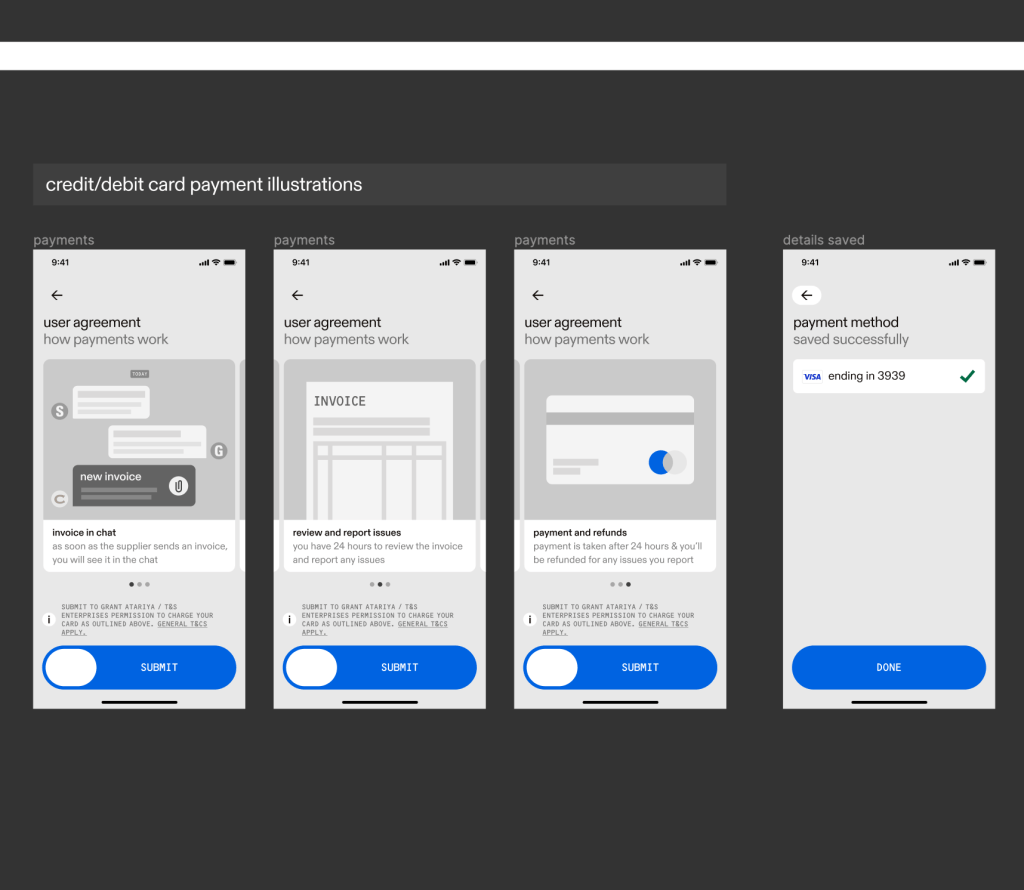Screen dimensions: 1024x890
Task: Click Submit slider handle on invoice in chat screen
Action: (x=71, y=667)
